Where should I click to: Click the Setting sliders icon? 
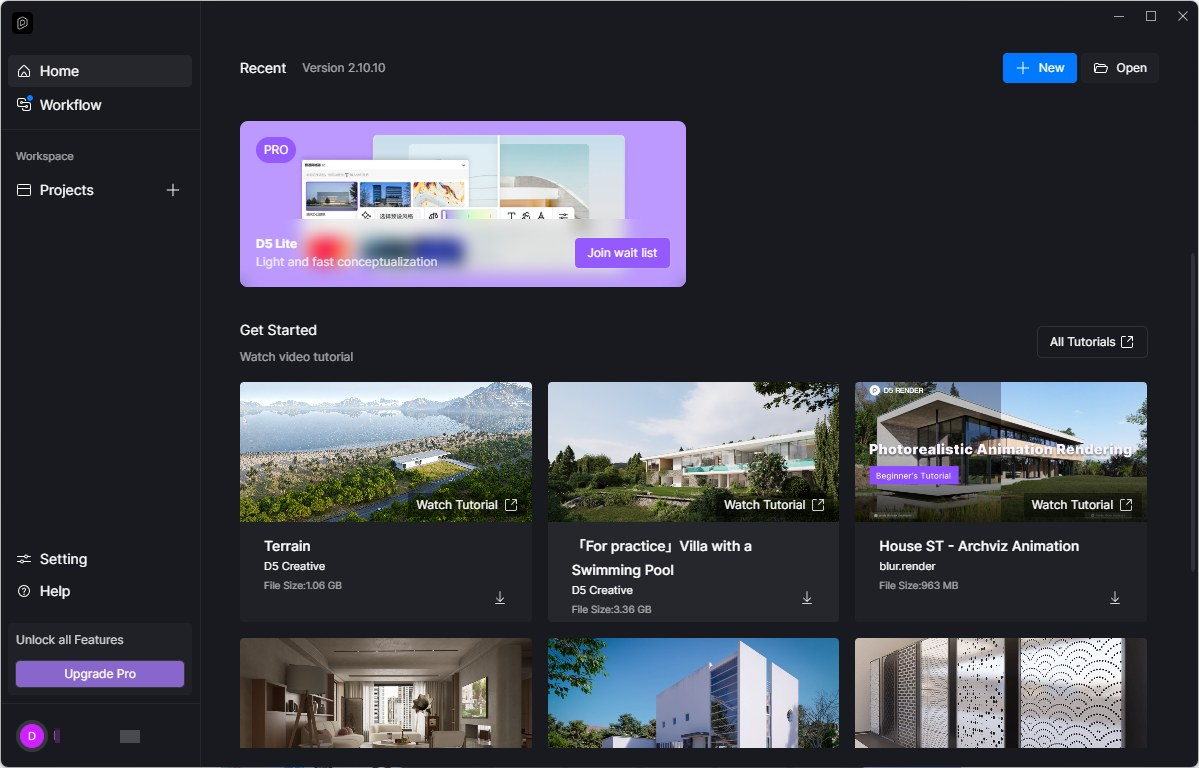pyautogui.click(x=24, y=559)
